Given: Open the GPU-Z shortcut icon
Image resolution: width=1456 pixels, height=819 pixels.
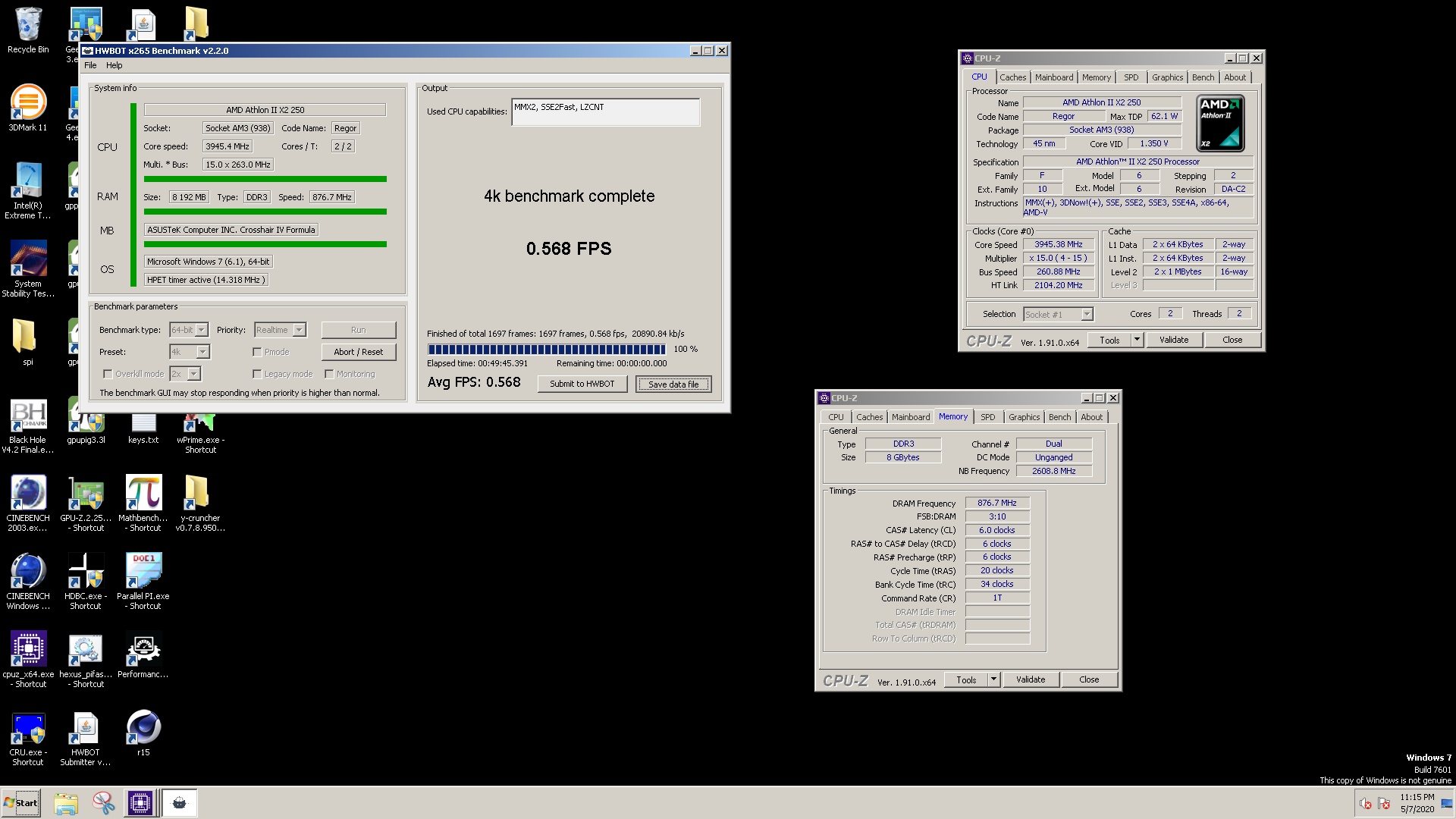Looking at the screenshot, I should click(x=86, y=504).
